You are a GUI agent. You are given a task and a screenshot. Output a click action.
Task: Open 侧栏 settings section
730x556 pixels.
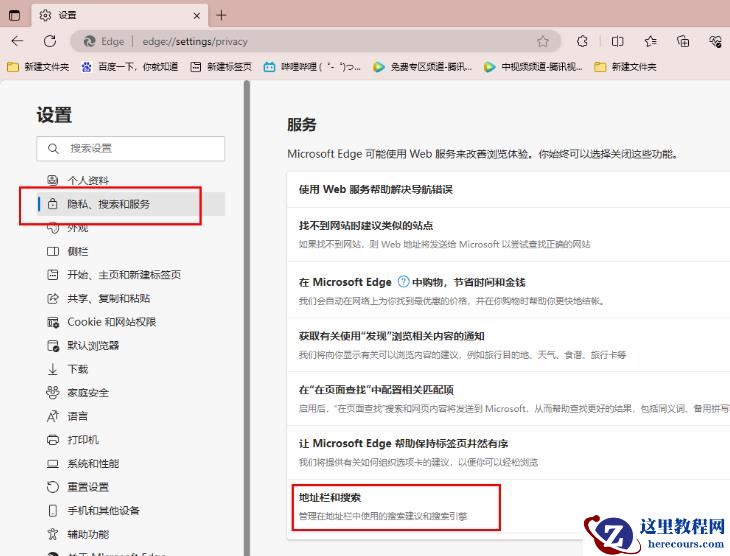pyautogui.click(x=131, y=251)
